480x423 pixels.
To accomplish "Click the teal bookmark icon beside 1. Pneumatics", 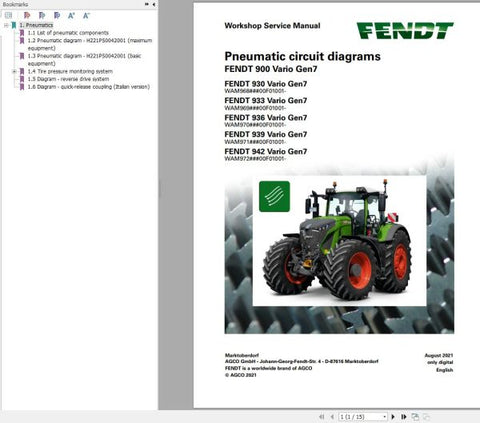I will [x=14, y=25].
